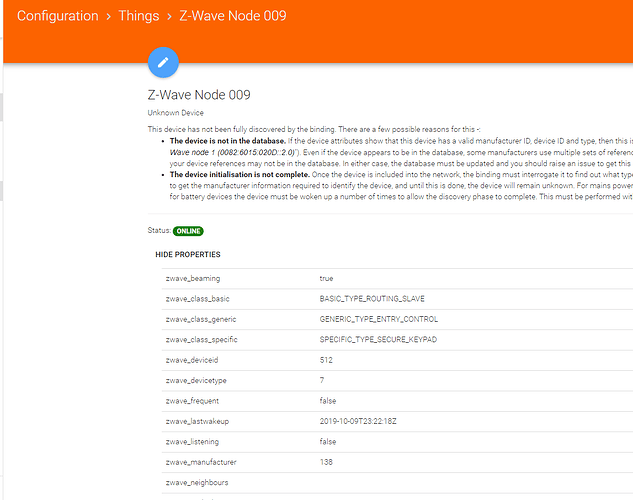This screenshot has height=500, width=633.
Task: Click the ONLINE status badge
Action: [x=188, y=231]
